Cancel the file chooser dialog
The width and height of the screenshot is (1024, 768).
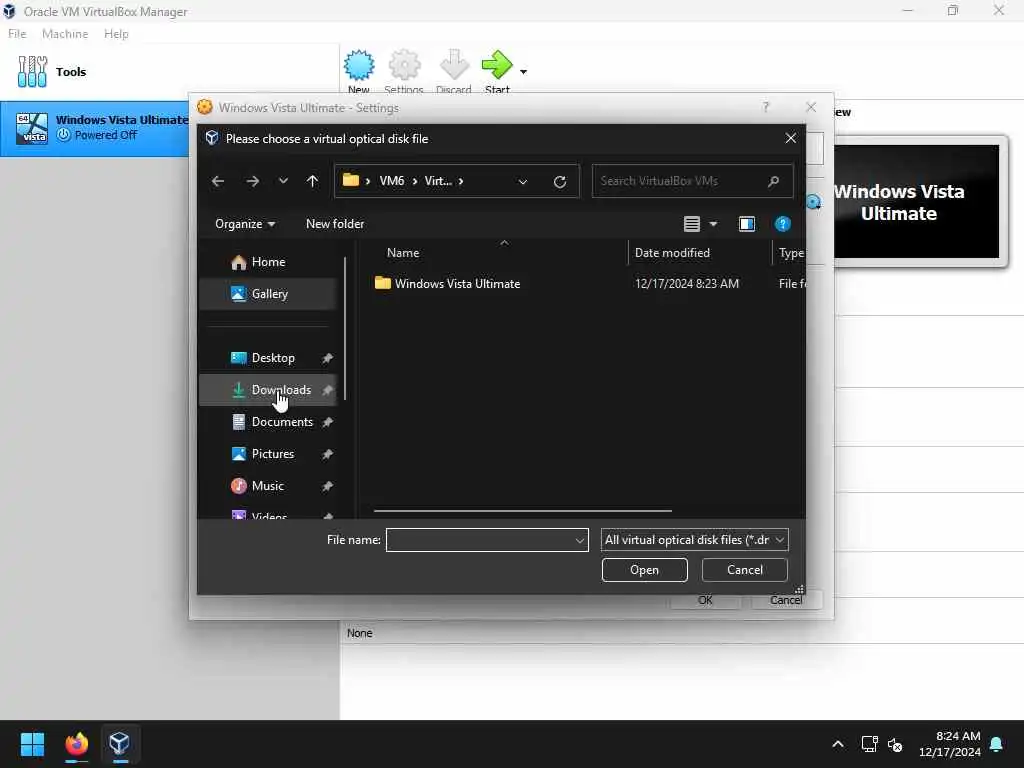point(744,570)
